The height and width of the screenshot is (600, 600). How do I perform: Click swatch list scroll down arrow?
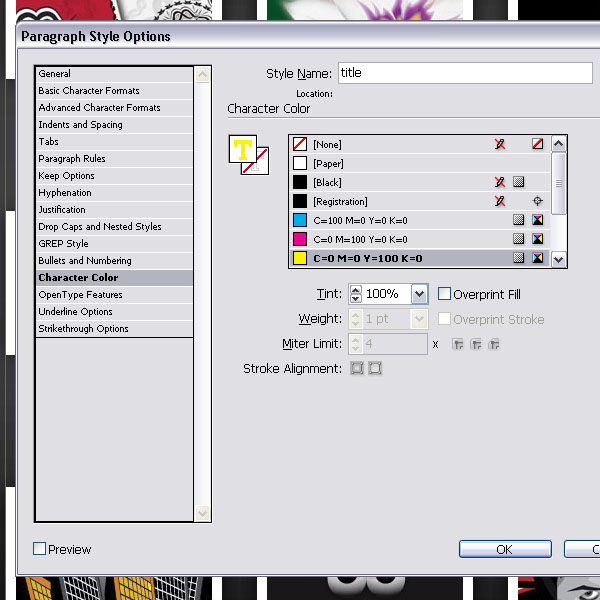559,259
